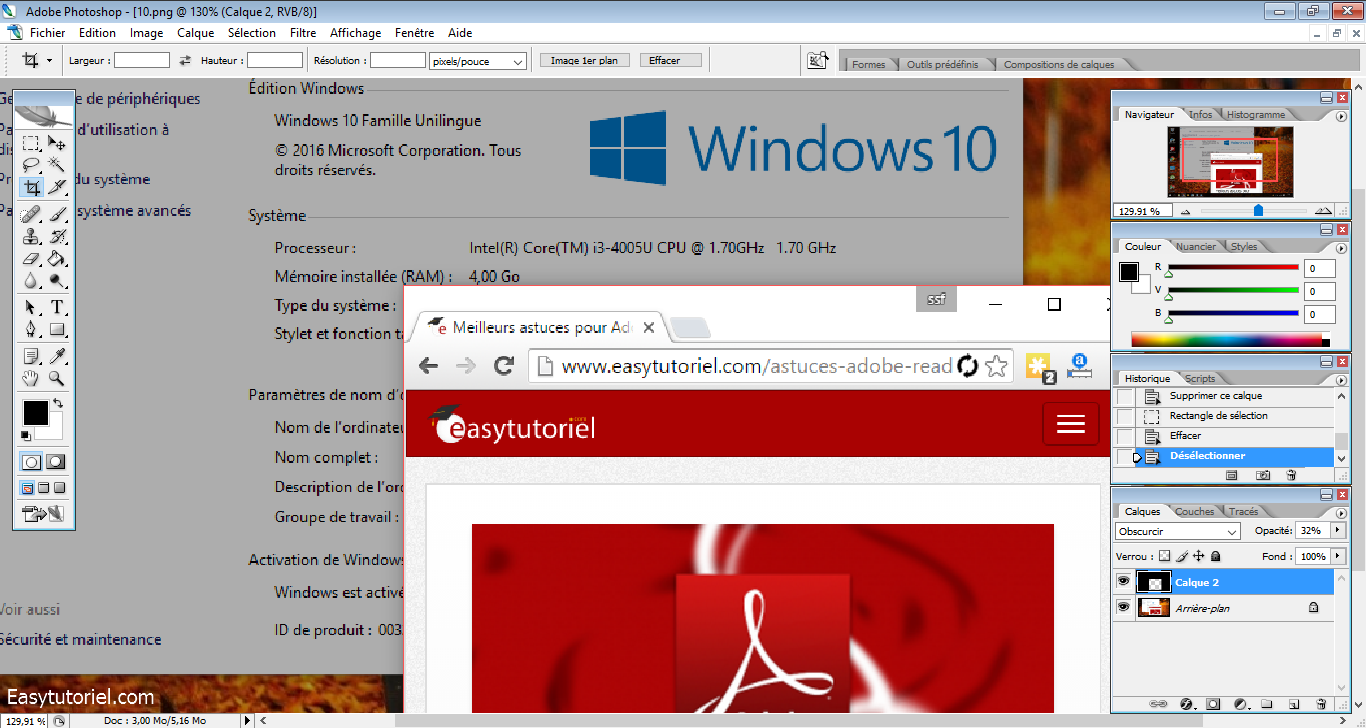Select the Paint Bucket tool
This screenshot has height=728, width=1366.
[x=57, y=259]
